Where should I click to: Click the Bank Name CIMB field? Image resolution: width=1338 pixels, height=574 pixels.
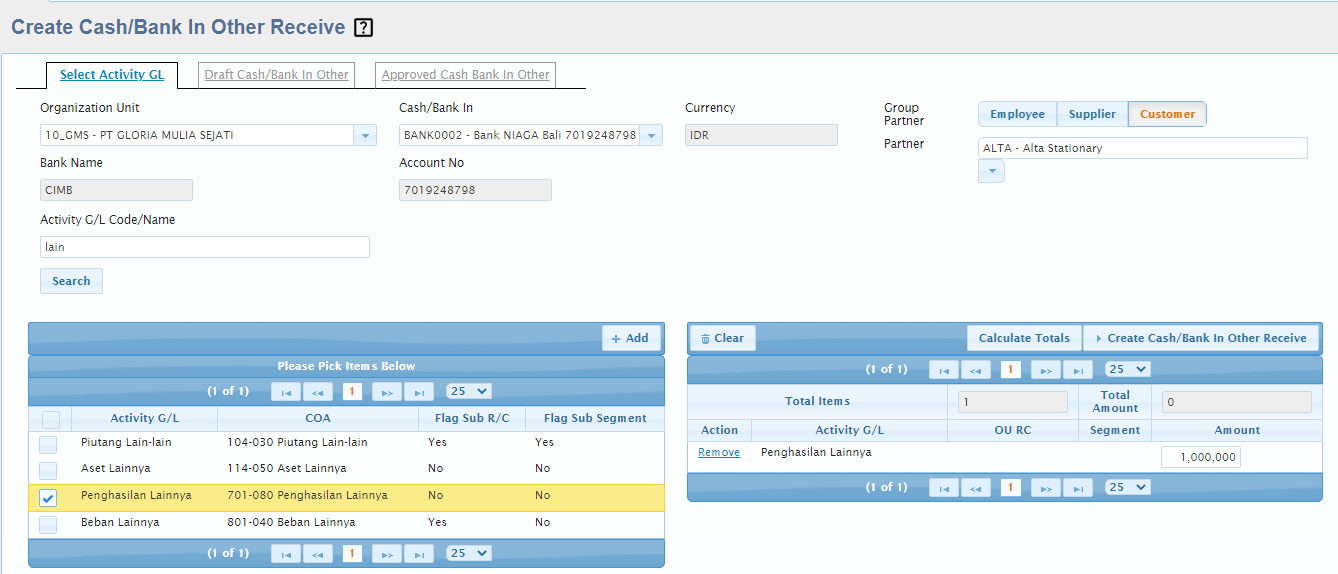coord(116,190)
